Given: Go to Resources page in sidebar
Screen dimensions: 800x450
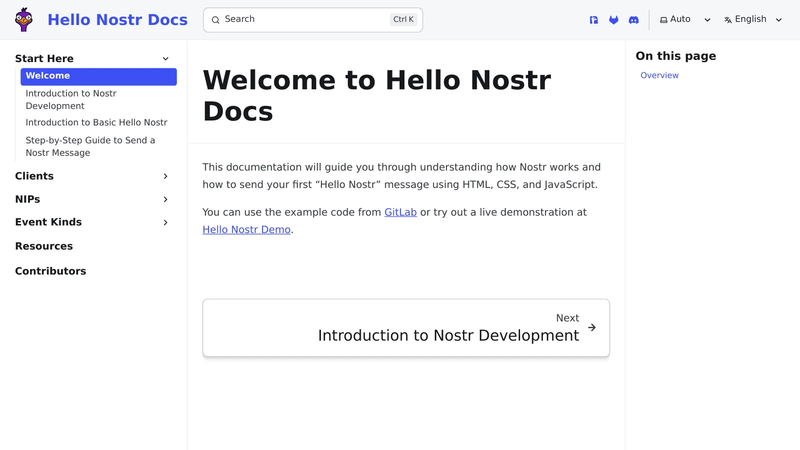Looking at the screenshot, I should pos(44,246).
